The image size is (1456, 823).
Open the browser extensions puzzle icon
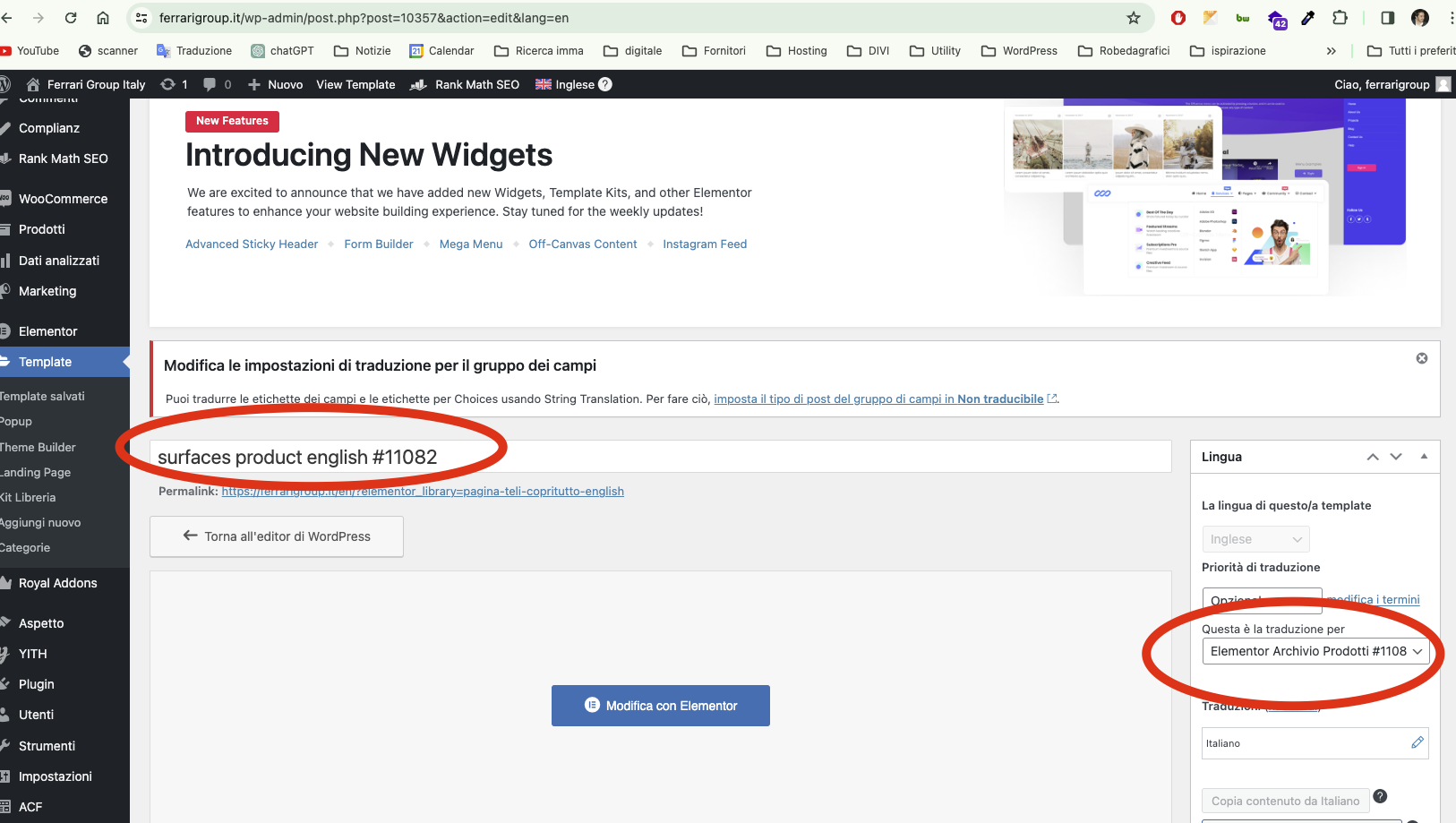tap(1340, 18)
